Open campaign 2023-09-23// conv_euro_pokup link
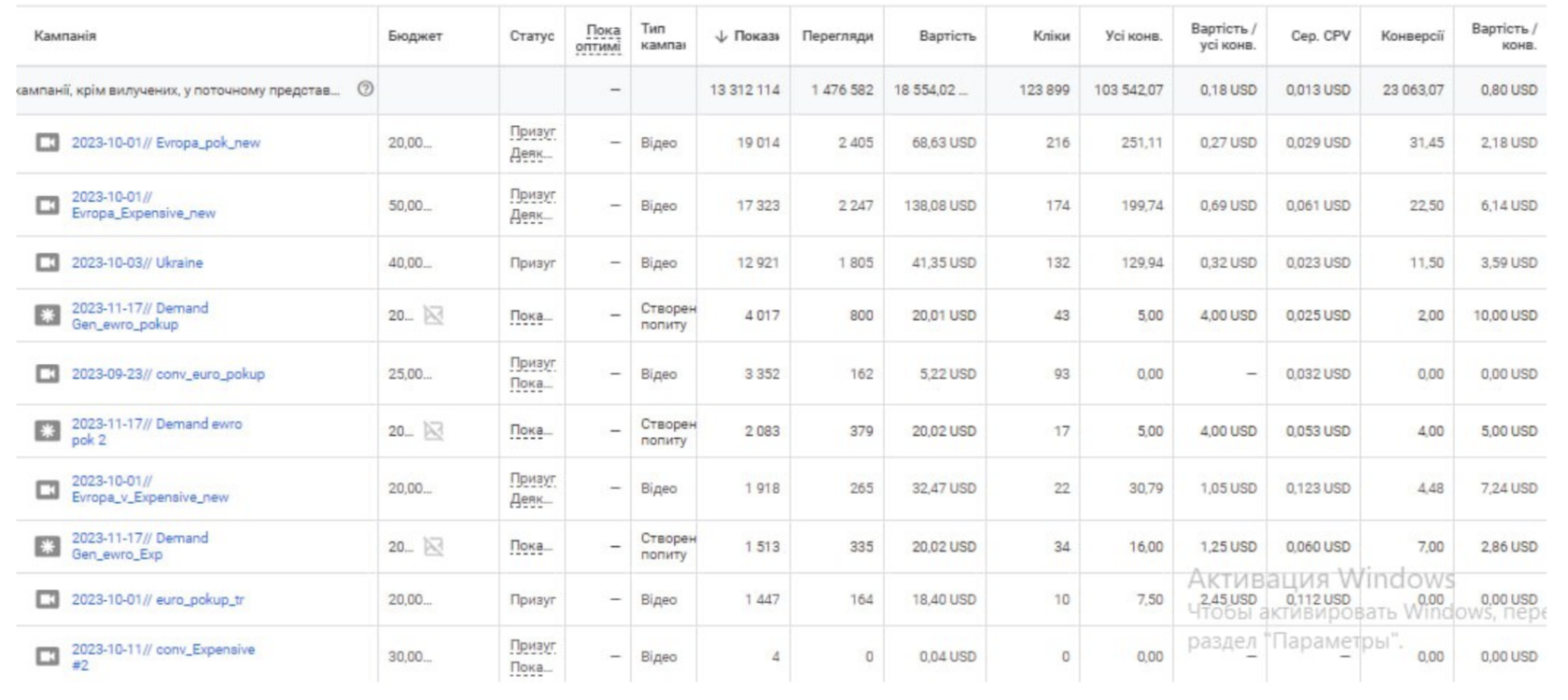Image resolution: width=1568 pixels, height=700 pixels. (168, 373)
